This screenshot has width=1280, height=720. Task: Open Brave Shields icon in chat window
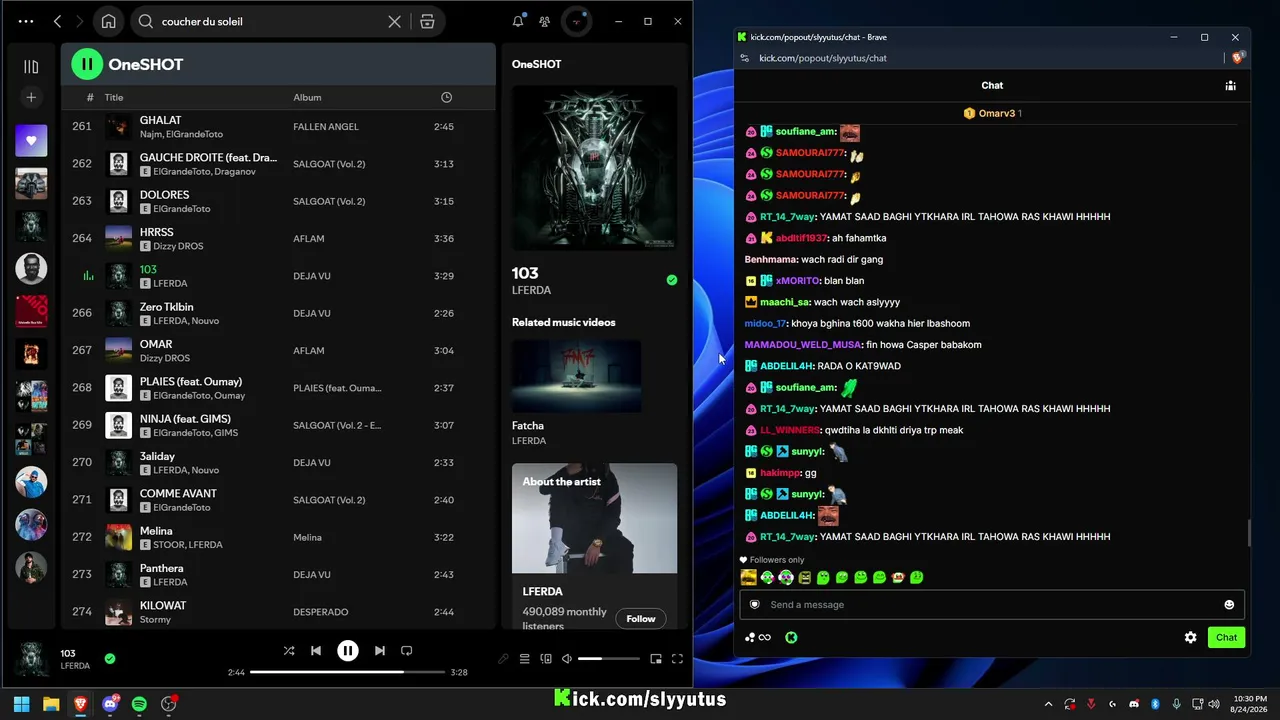pos(1237,58)
